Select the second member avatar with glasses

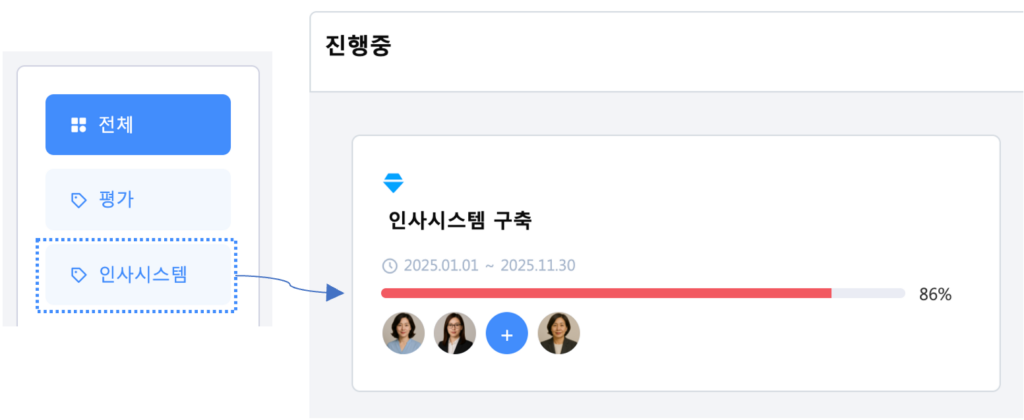coord(455,333)
